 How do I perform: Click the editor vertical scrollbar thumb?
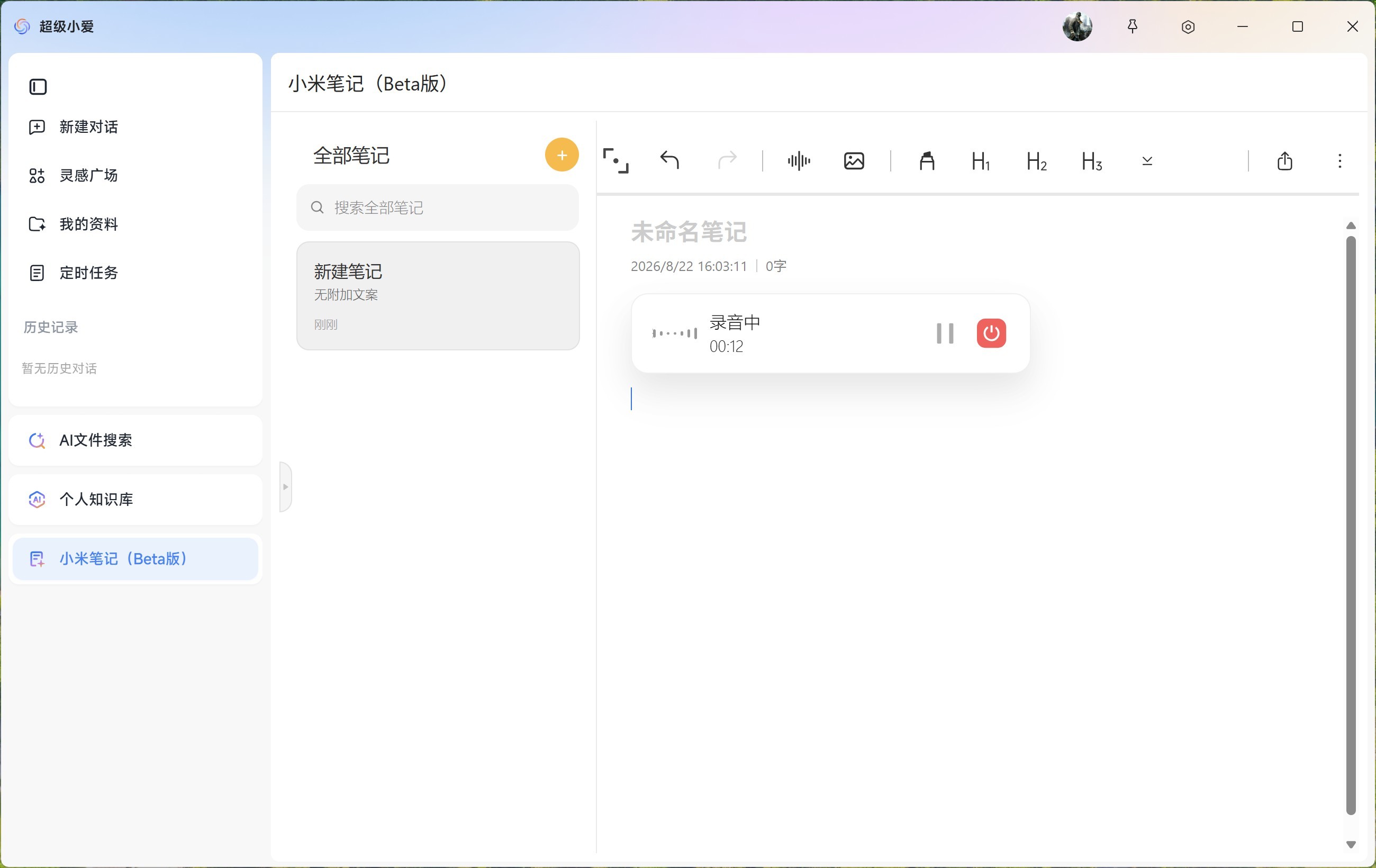(1351, 525)
